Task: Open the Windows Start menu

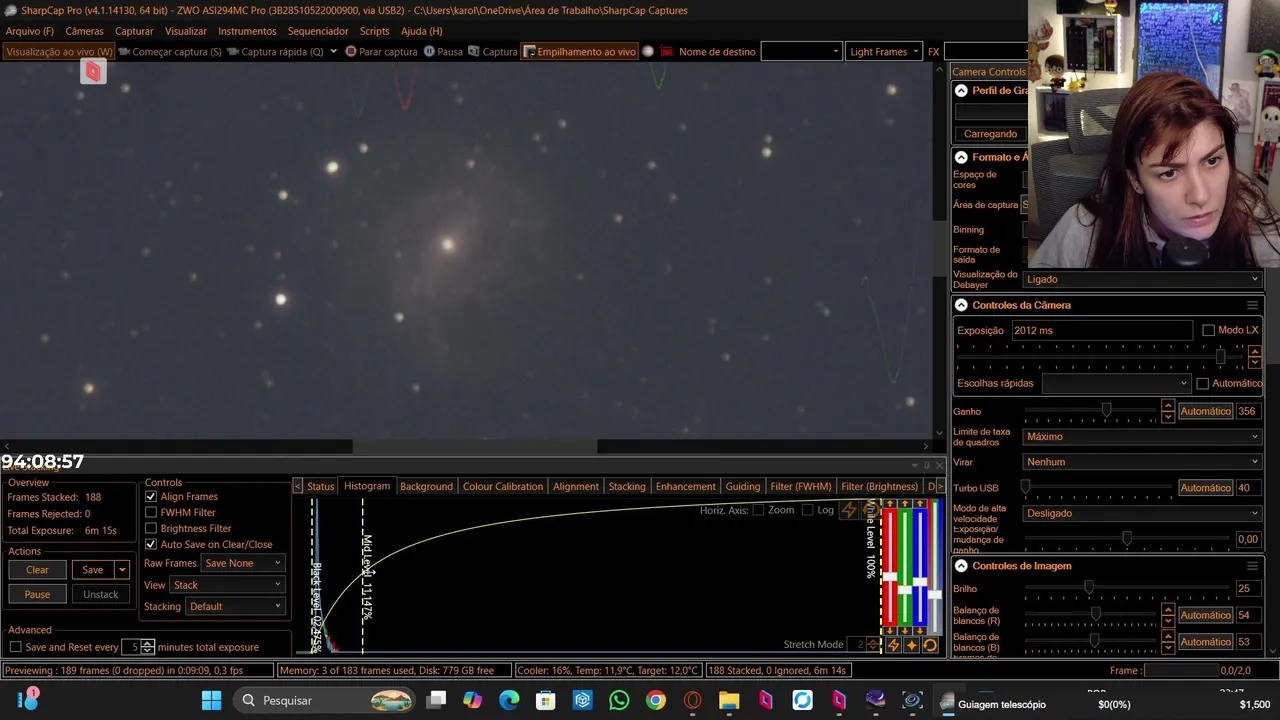Action: click(x=211, y=700)
